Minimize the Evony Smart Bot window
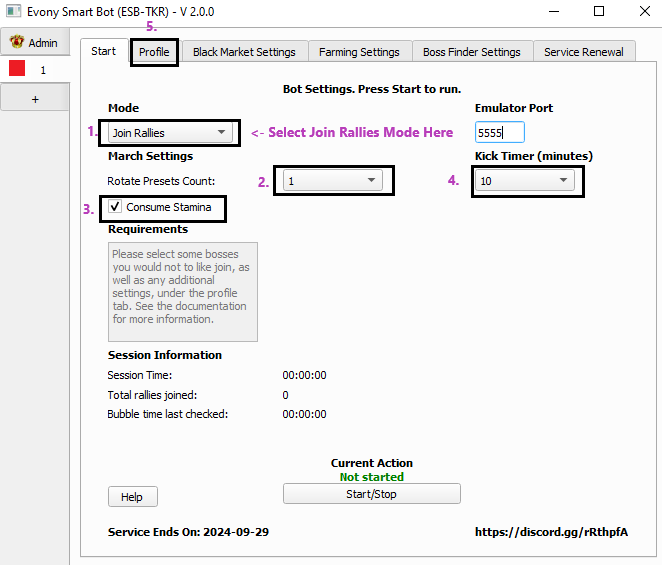This screenshot has height=565, width=662. pyautogui.click(x=552, y=12)
